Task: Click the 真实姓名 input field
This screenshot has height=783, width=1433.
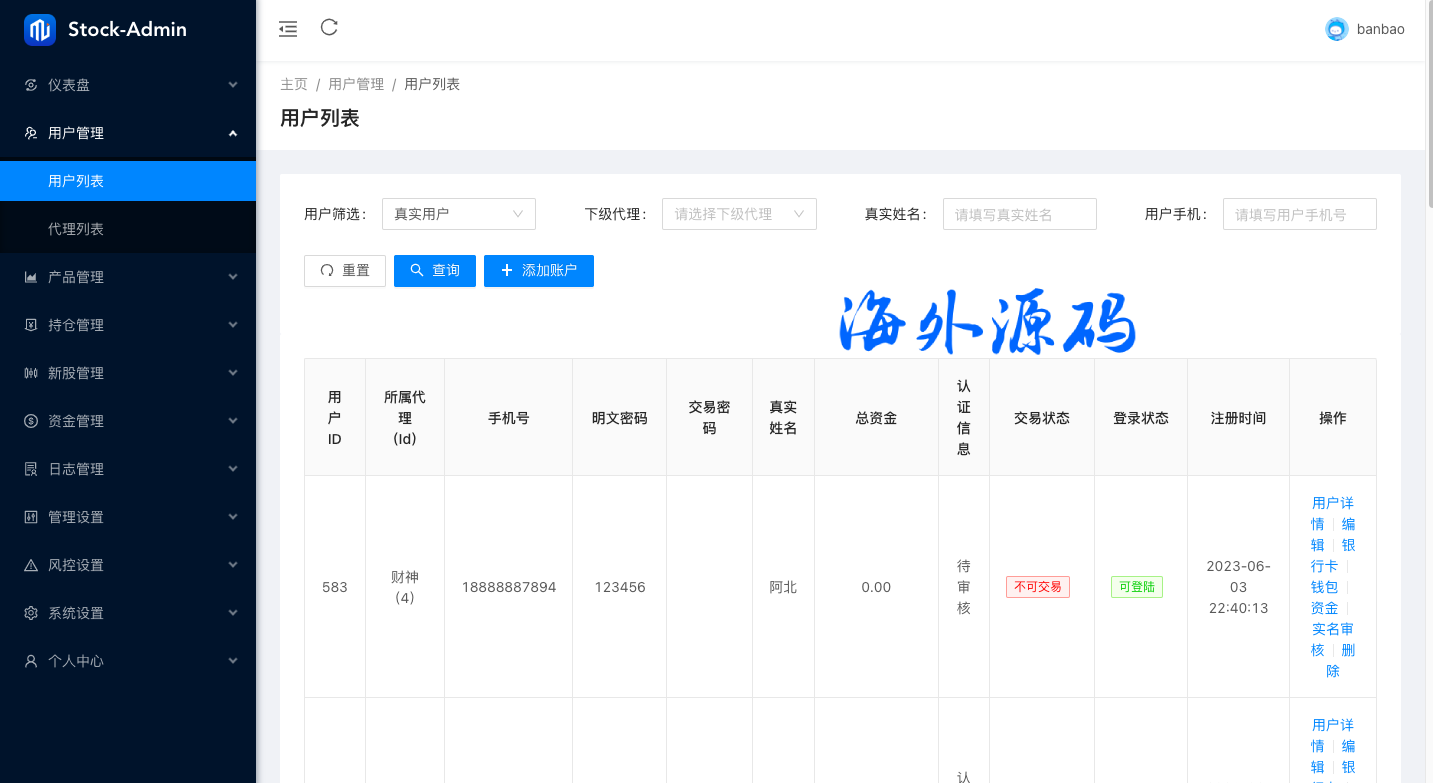Action: (x=1019, y=214)
